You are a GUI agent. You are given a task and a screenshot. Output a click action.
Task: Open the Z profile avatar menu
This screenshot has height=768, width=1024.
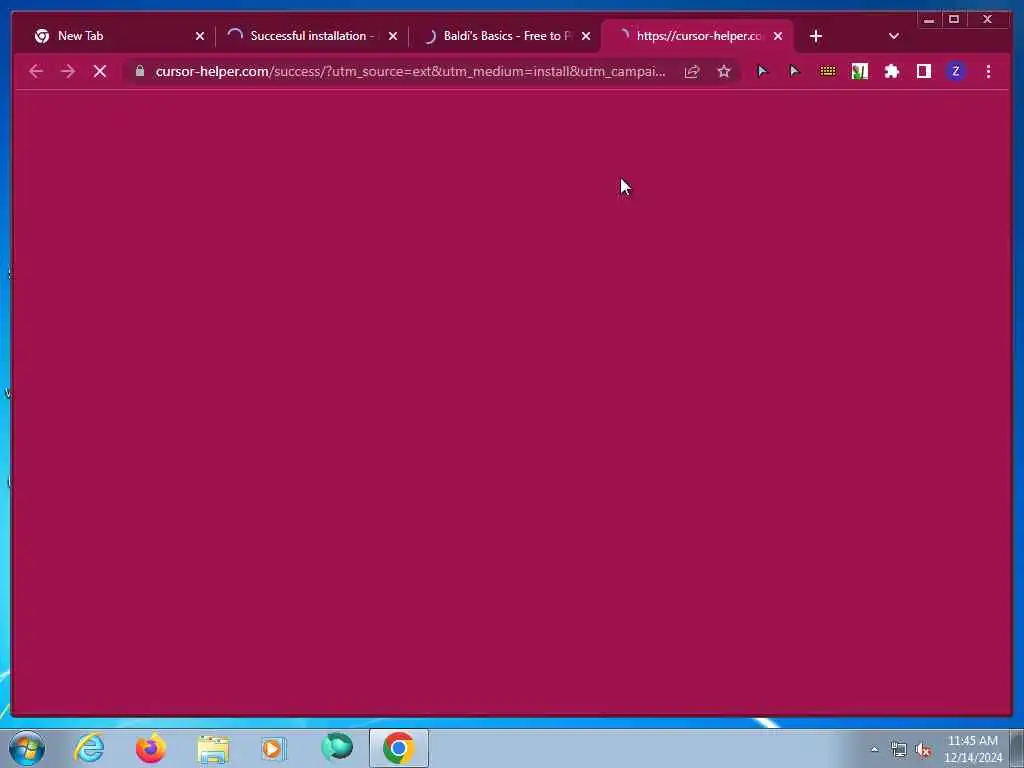click(955, 72)
